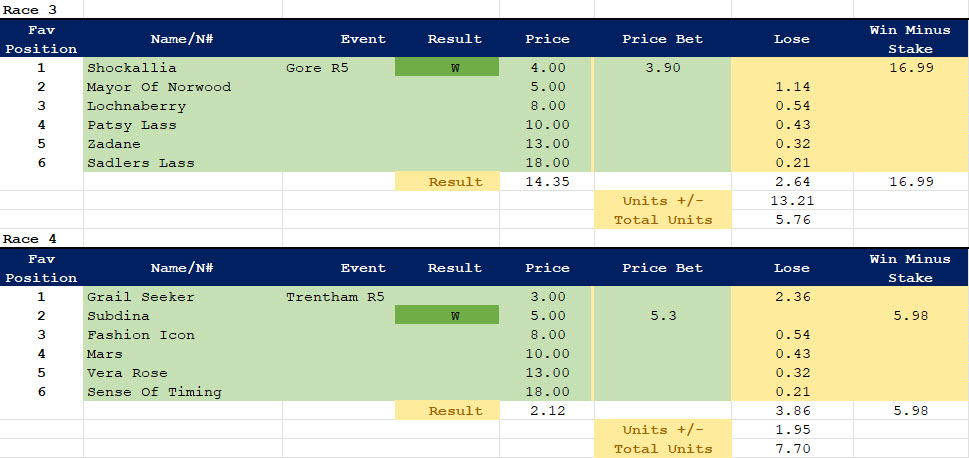Select Race 3 Total Units value 5.76
This screenshot has height=458, width=969.
click(791, 220)
